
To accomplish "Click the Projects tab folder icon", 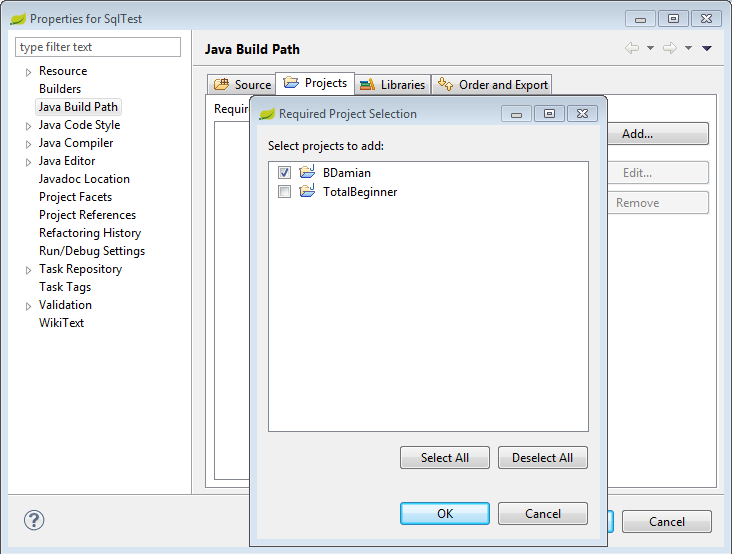I will (291, 82).
